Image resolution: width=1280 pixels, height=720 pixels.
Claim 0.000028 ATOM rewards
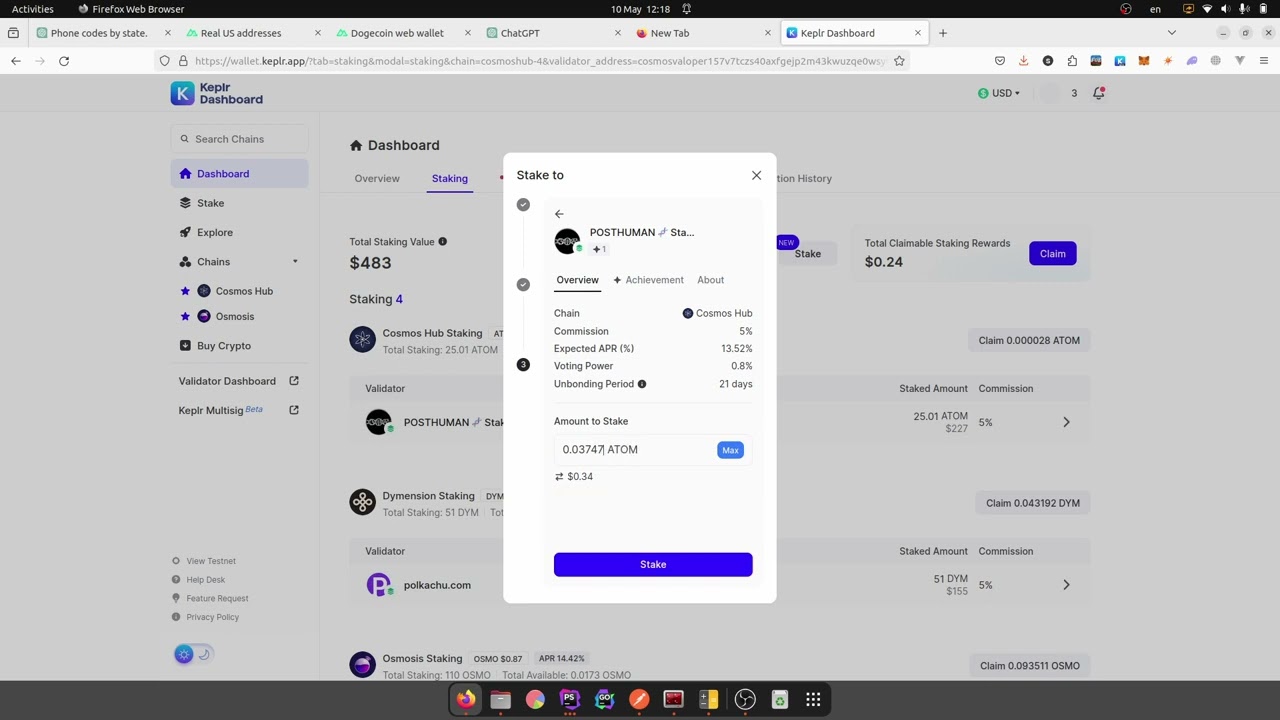click(x=1029, y=340)
